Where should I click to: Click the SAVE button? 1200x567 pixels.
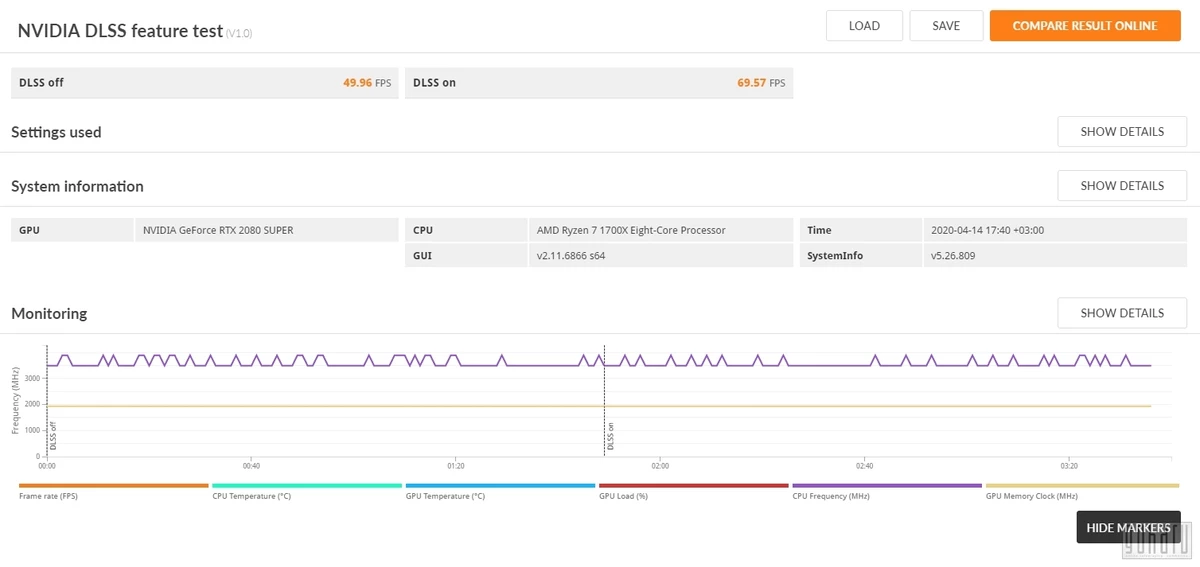coord(946,26)
